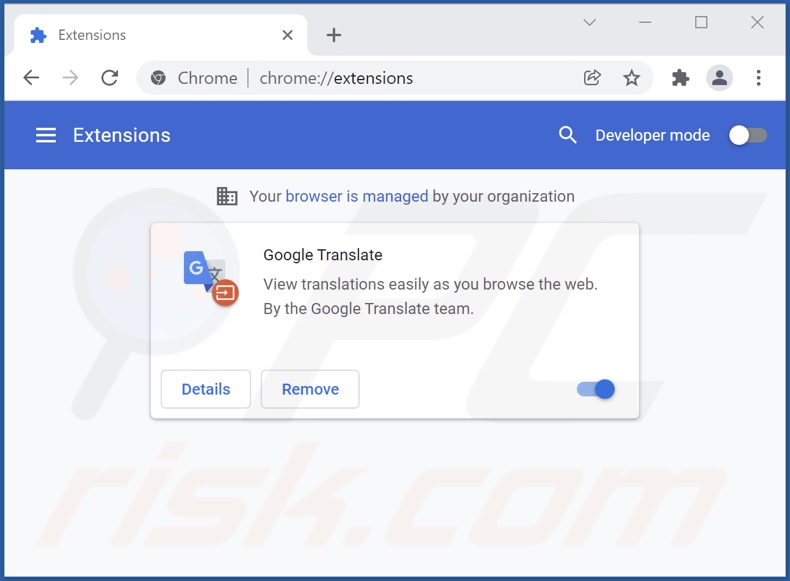Maximize the Chrome window
The height and width of the screenshot is (581, 790).
point(701,22)
